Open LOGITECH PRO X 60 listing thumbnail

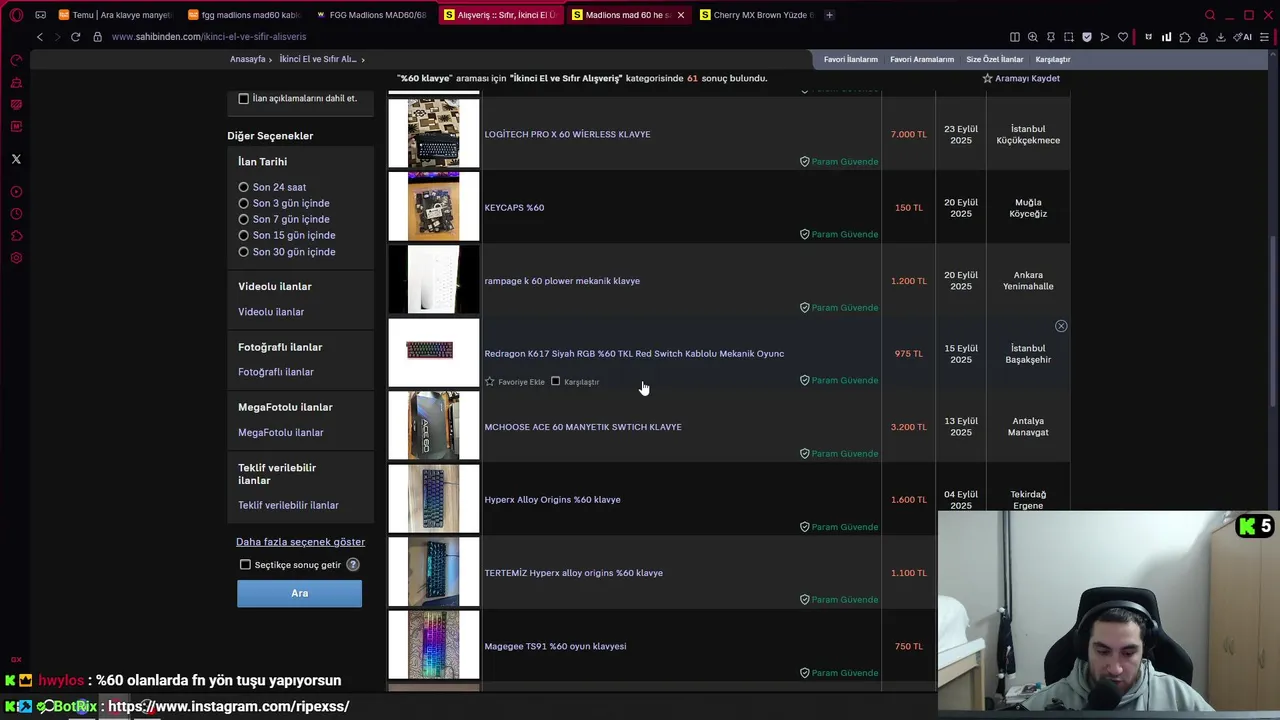[x=434, y=133]
